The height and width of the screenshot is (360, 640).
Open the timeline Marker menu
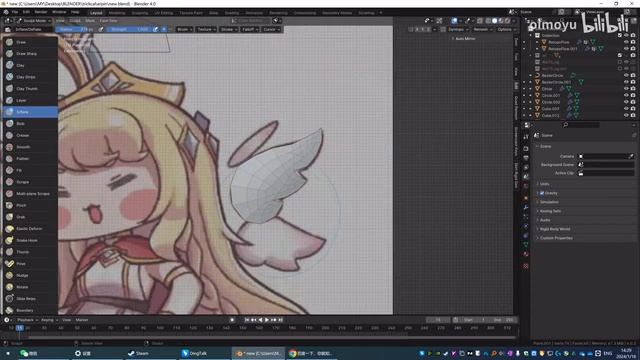[x=82, y=320]
